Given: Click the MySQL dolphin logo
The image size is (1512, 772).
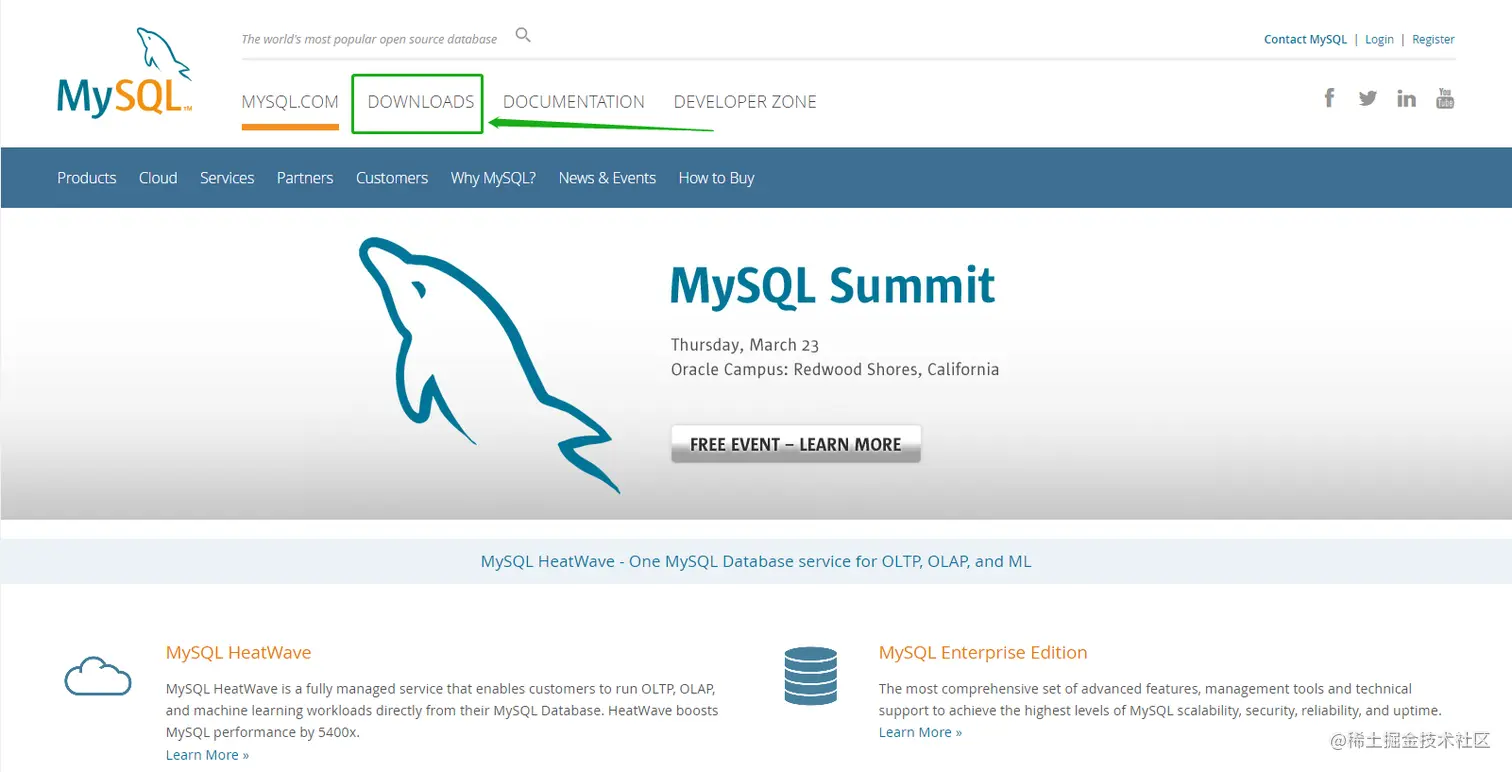Looking at the screenshot, I should point(124,72).
